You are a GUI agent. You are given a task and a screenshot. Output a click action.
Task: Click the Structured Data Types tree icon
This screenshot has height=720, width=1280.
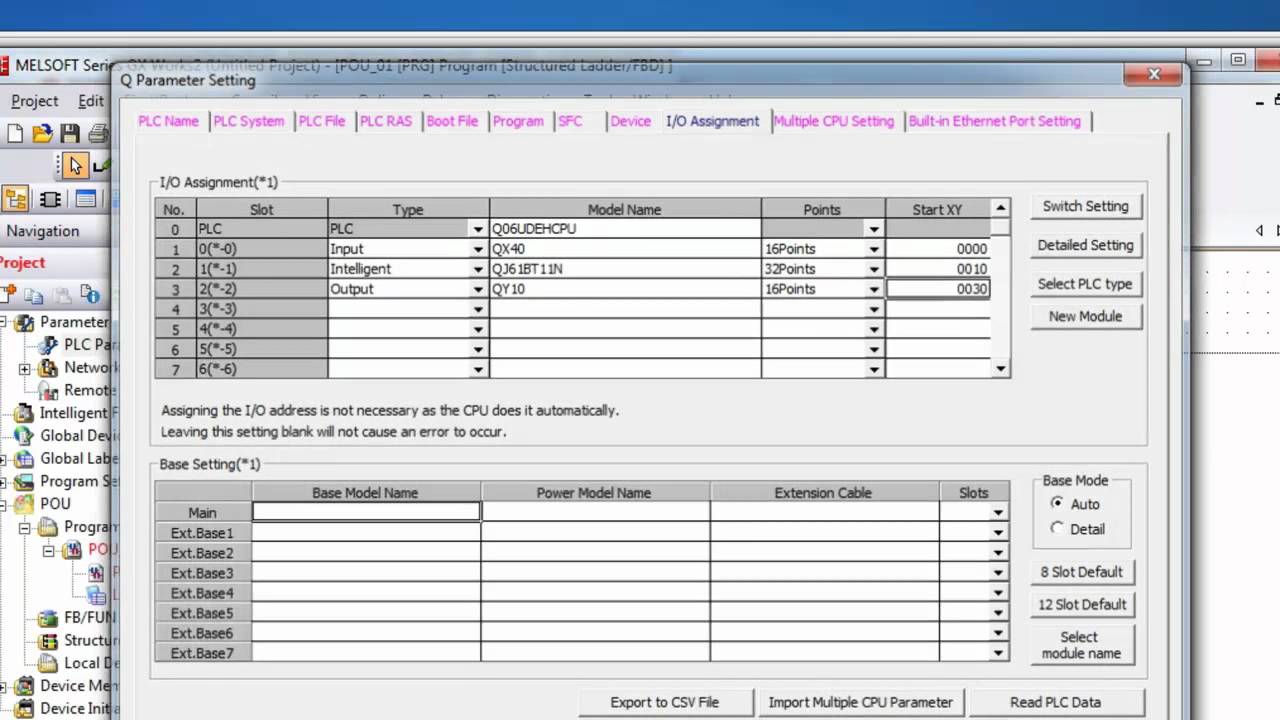48,641
